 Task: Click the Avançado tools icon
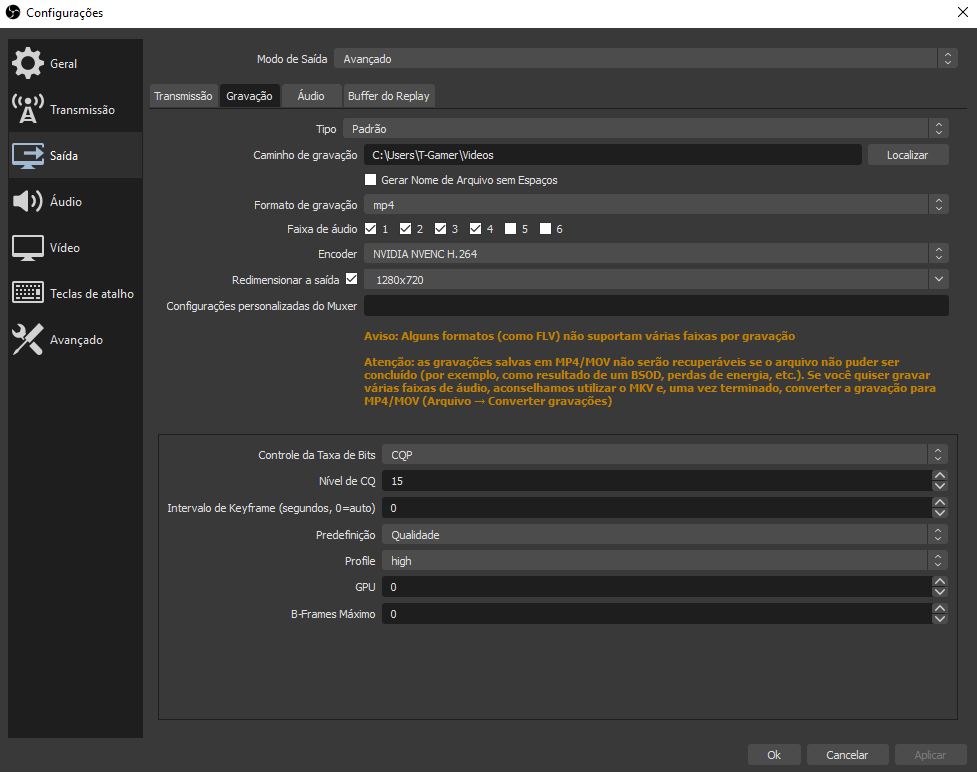coord(28,339)
